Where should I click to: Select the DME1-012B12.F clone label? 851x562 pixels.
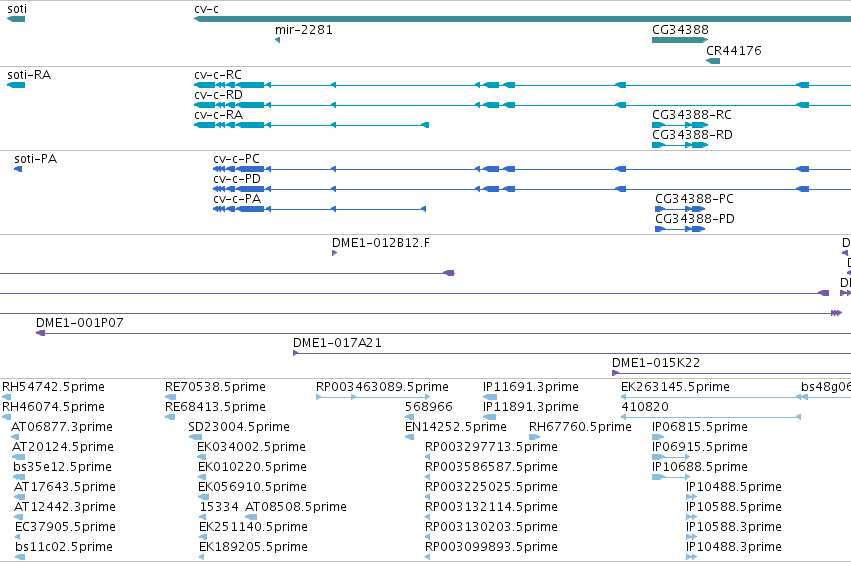coord(381,243)
